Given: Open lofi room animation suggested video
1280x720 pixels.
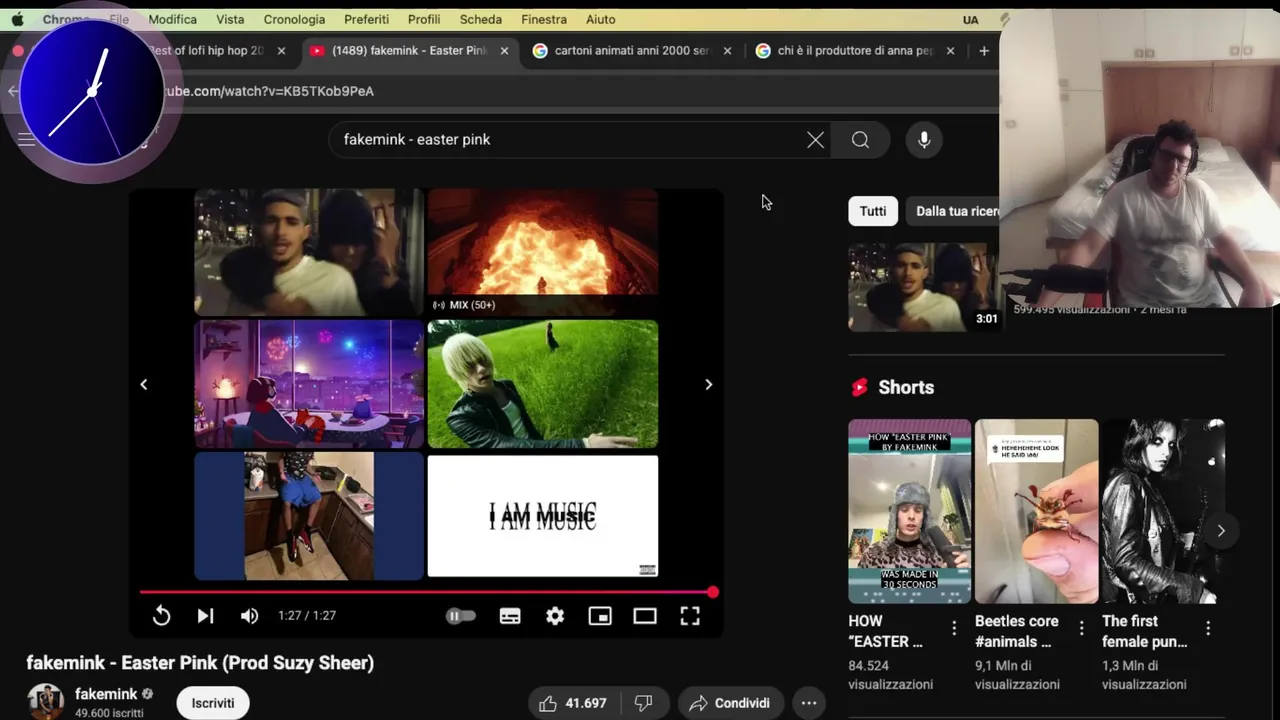Looking at the screenshot, I should (309, 384).
